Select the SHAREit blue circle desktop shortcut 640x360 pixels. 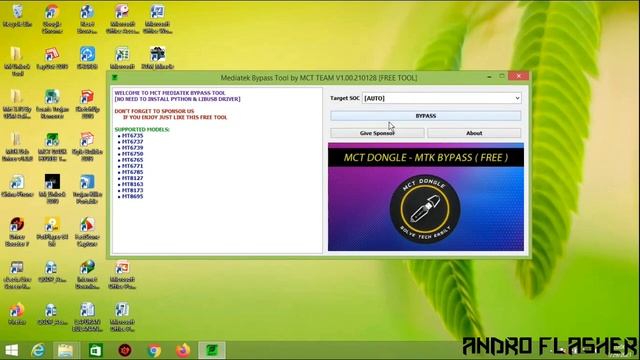click(x=87, y=58)
